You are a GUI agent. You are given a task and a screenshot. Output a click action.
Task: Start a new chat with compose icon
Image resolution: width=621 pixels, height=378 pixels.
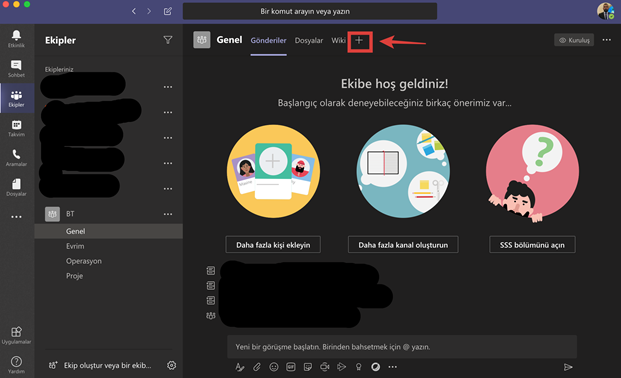click(168, 11)
